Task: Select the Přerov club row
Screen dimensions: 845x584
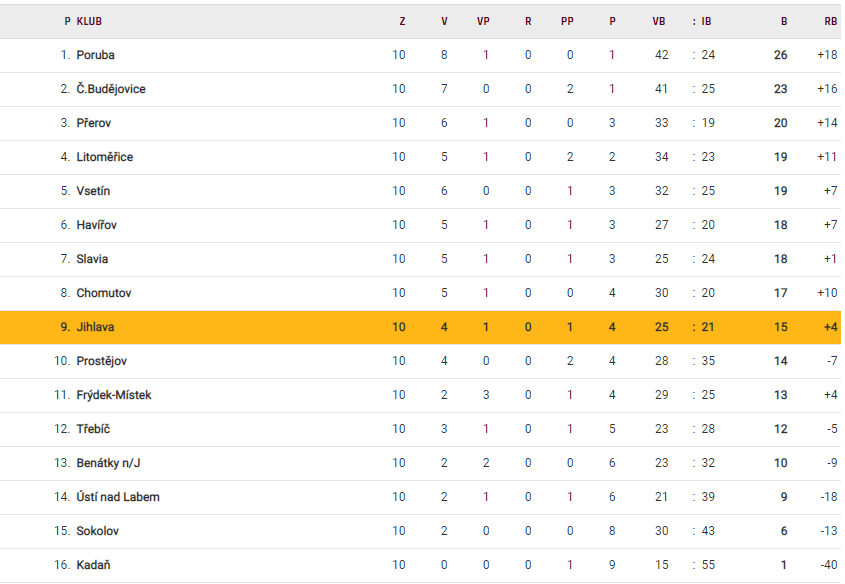Action: tap(95, 123)
